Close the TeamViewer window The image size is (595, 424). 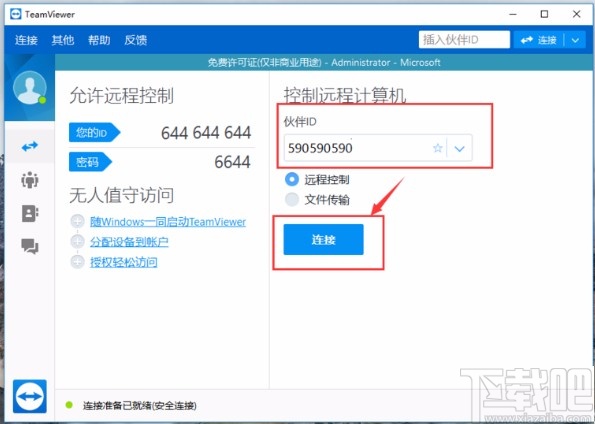click(x=576, y=14)
